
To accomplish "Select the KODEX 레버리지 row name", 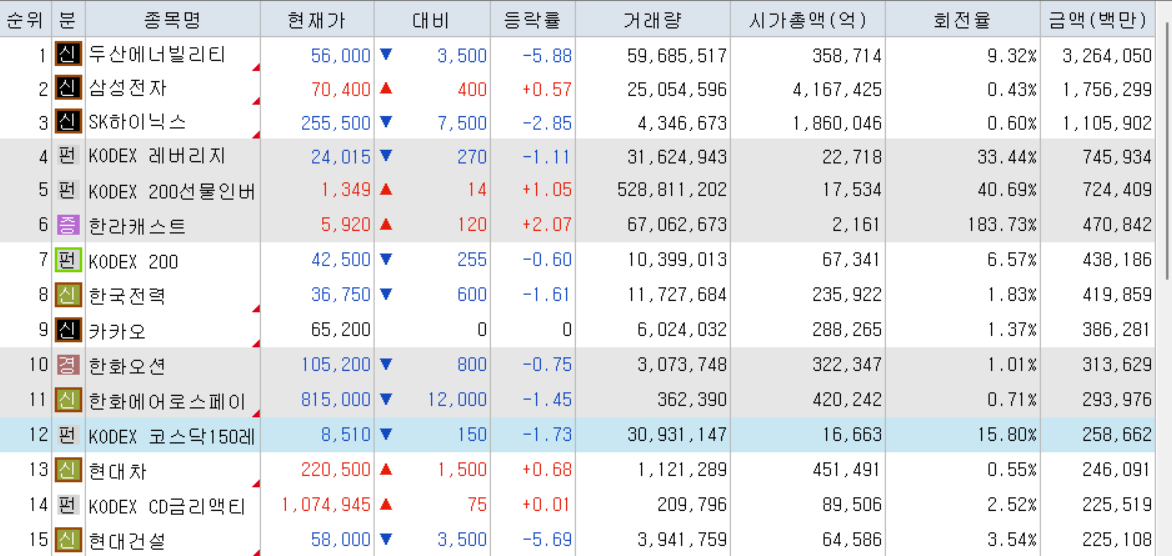I will (x=156, y=157).
